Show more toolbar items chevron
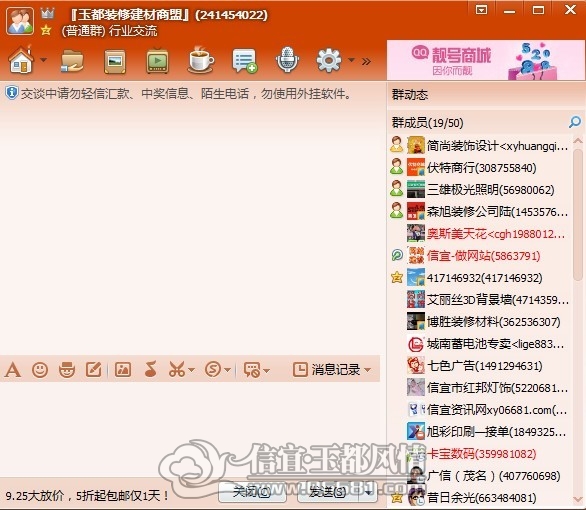This screenshot has height=510, width=586. (366, 61)
